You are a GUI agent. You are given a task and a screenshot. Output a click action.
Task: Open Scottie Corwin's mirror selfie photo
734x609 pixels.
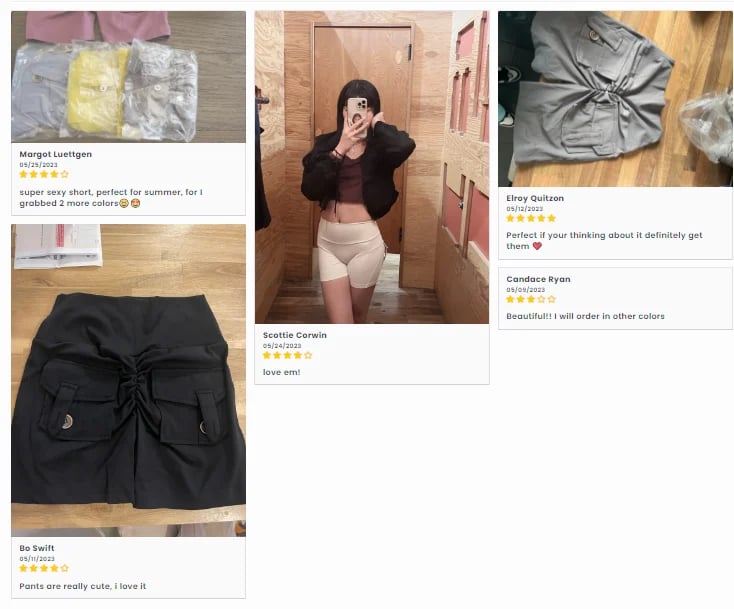click(372, 167)
